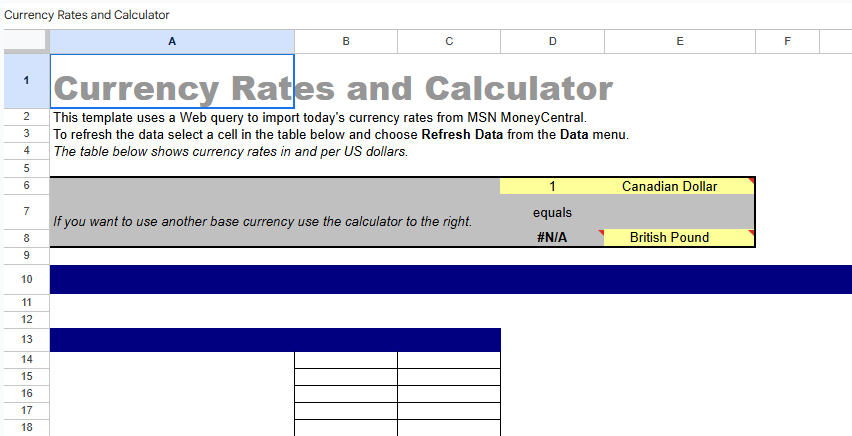
Task: Select the British Pound currency cell
Action: pos(679,238)
